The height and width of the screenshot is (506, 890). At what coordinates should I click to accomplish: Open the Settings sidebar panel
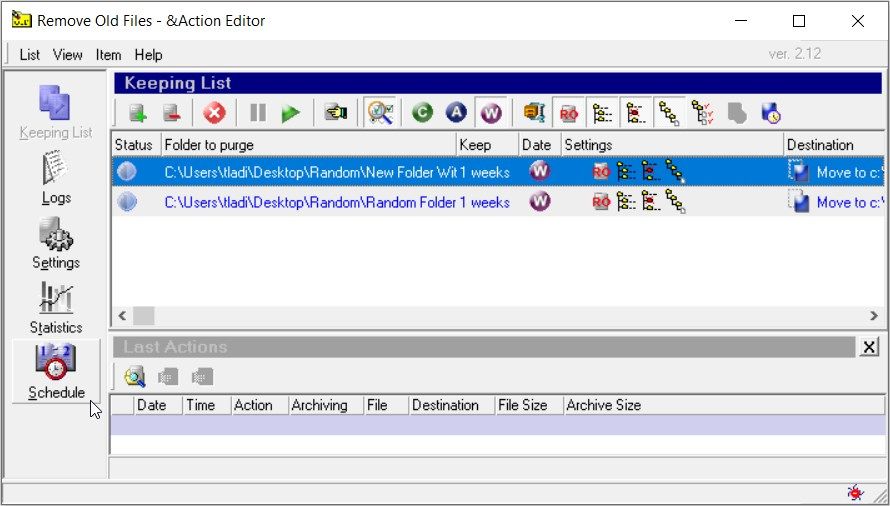56,242
